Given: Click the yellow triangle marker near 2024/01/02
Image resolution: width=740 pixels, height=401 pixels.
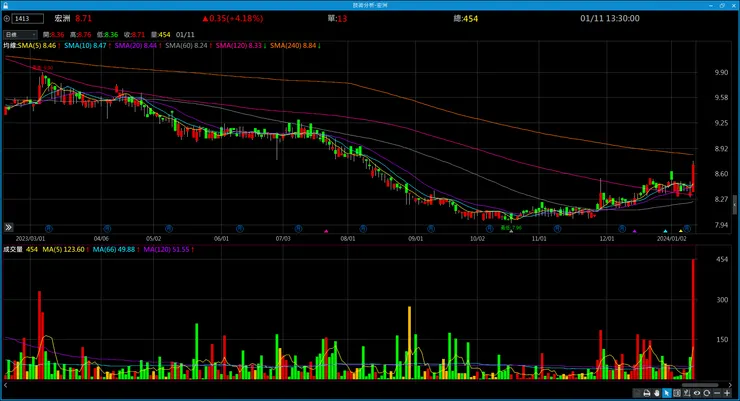Looking at the screenshot, I should pyautogui.click(x=681, y=231).
